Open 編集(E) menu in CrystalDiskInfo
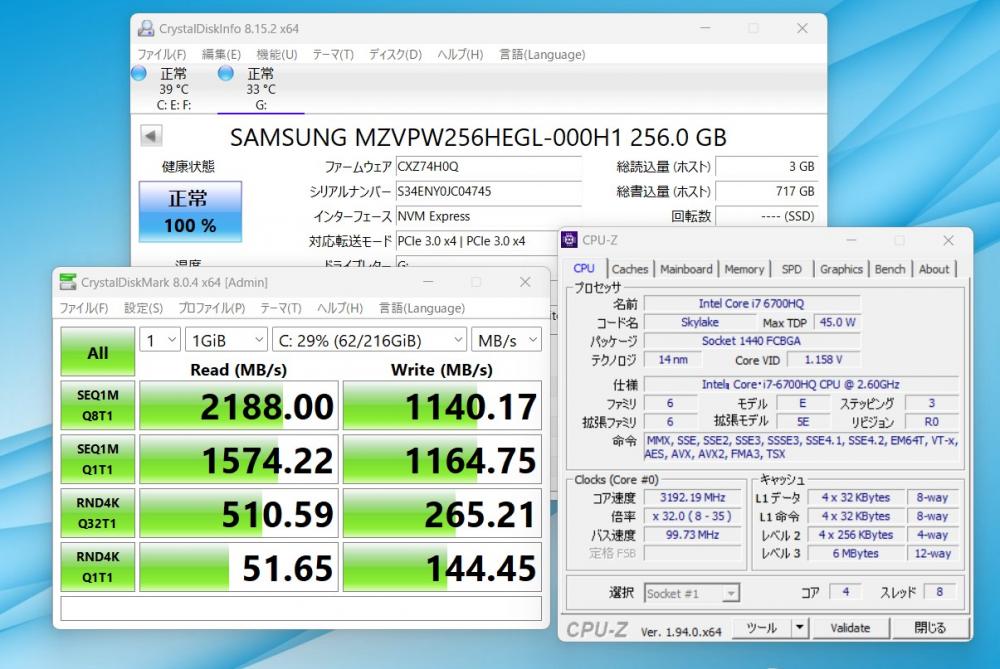Image resolution: width=1000 pixels, height=669 pixels. (221, 54)
